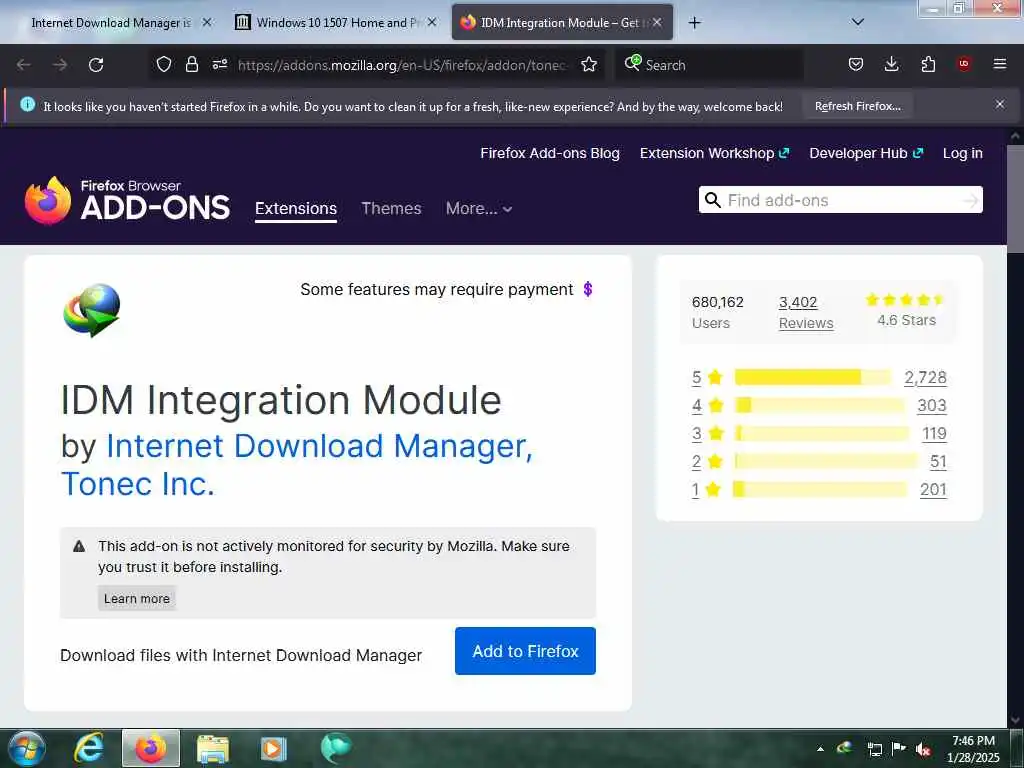1024x768 pixels.
Task: Bookmark this page with the star
Action: coord(589,64)
